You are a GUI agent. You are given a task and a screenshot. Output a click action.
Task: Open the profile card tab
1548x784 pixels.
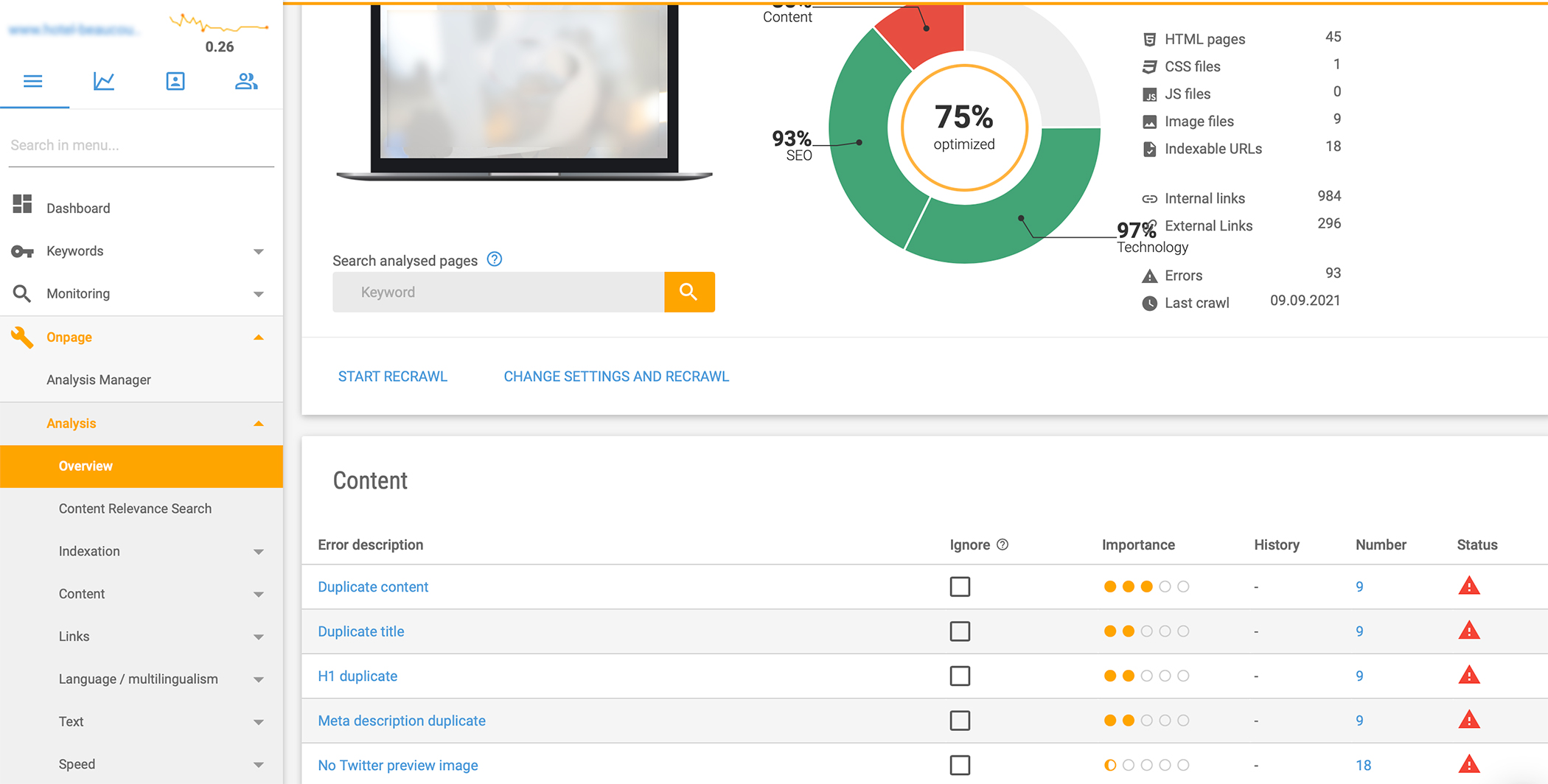175,81
